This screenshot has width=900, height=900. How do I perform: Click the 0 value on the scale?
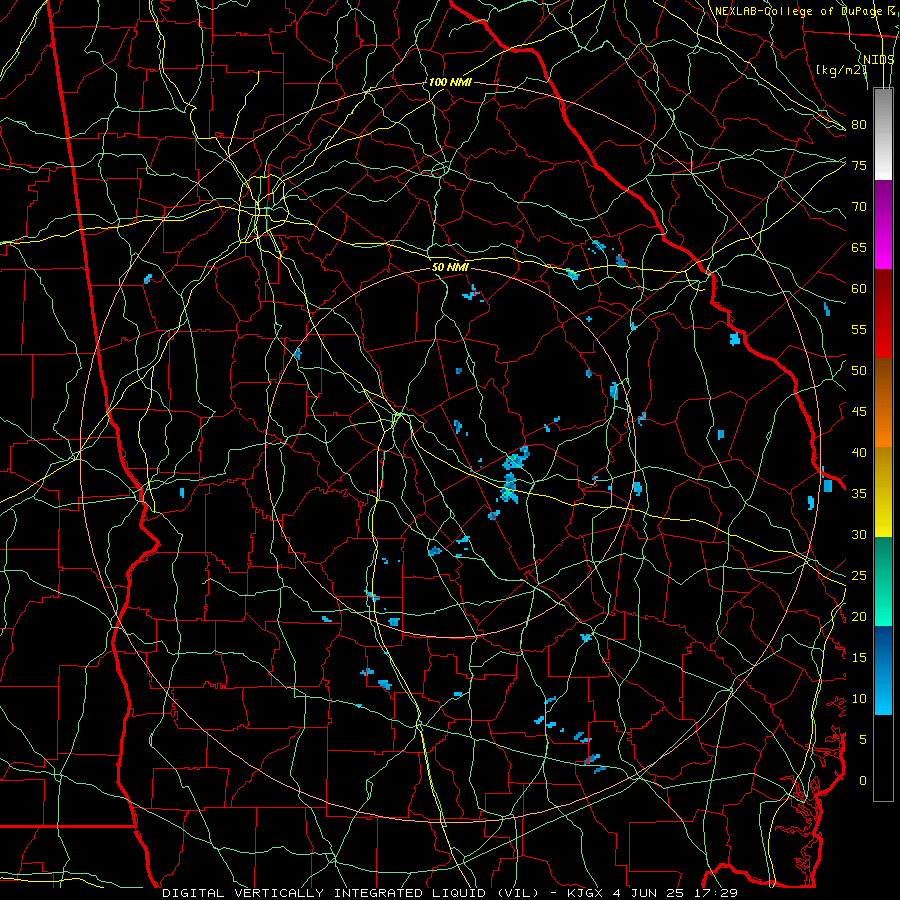pyautogui.click(x=863, y=781)
